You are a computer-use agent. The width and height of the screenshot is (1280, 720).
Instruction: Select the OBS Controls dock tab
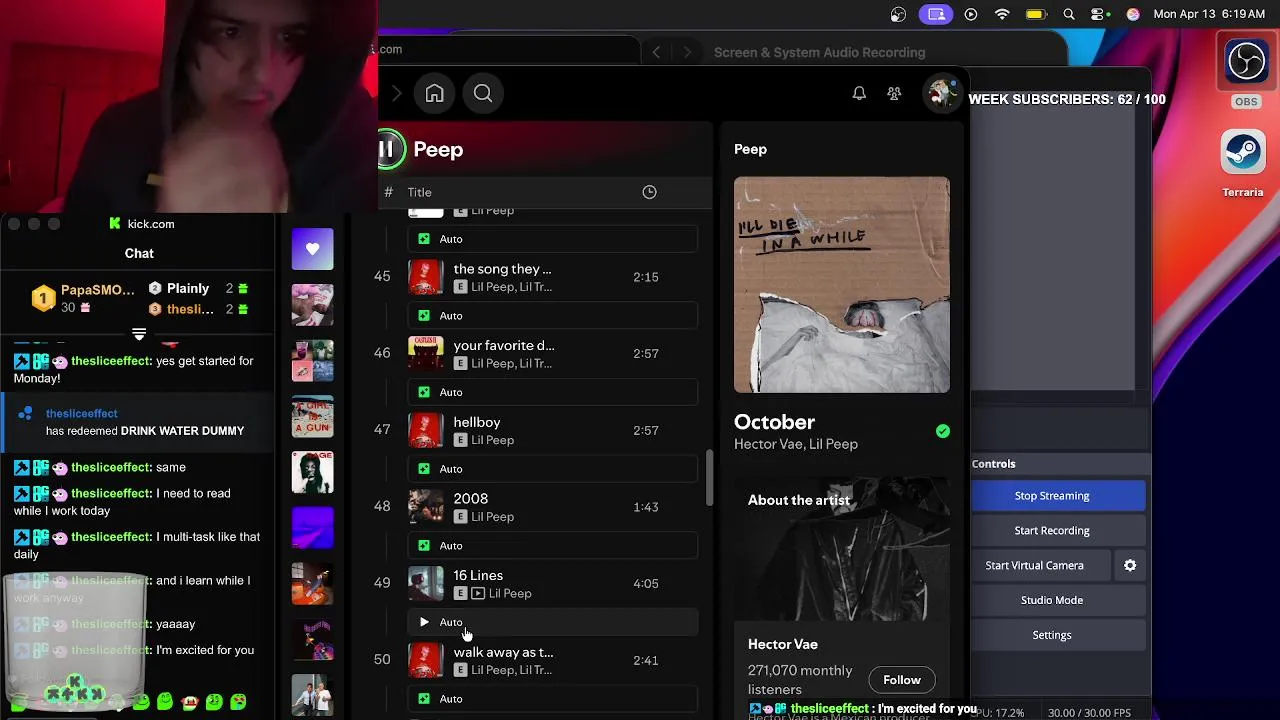point(994,464)
